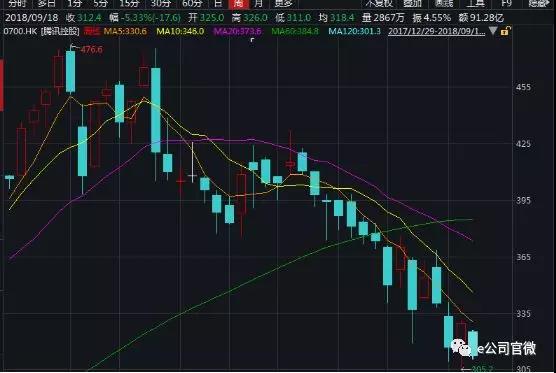Select the 5分 period tab
Screen dimensions: 556x373
click(100, 3)
